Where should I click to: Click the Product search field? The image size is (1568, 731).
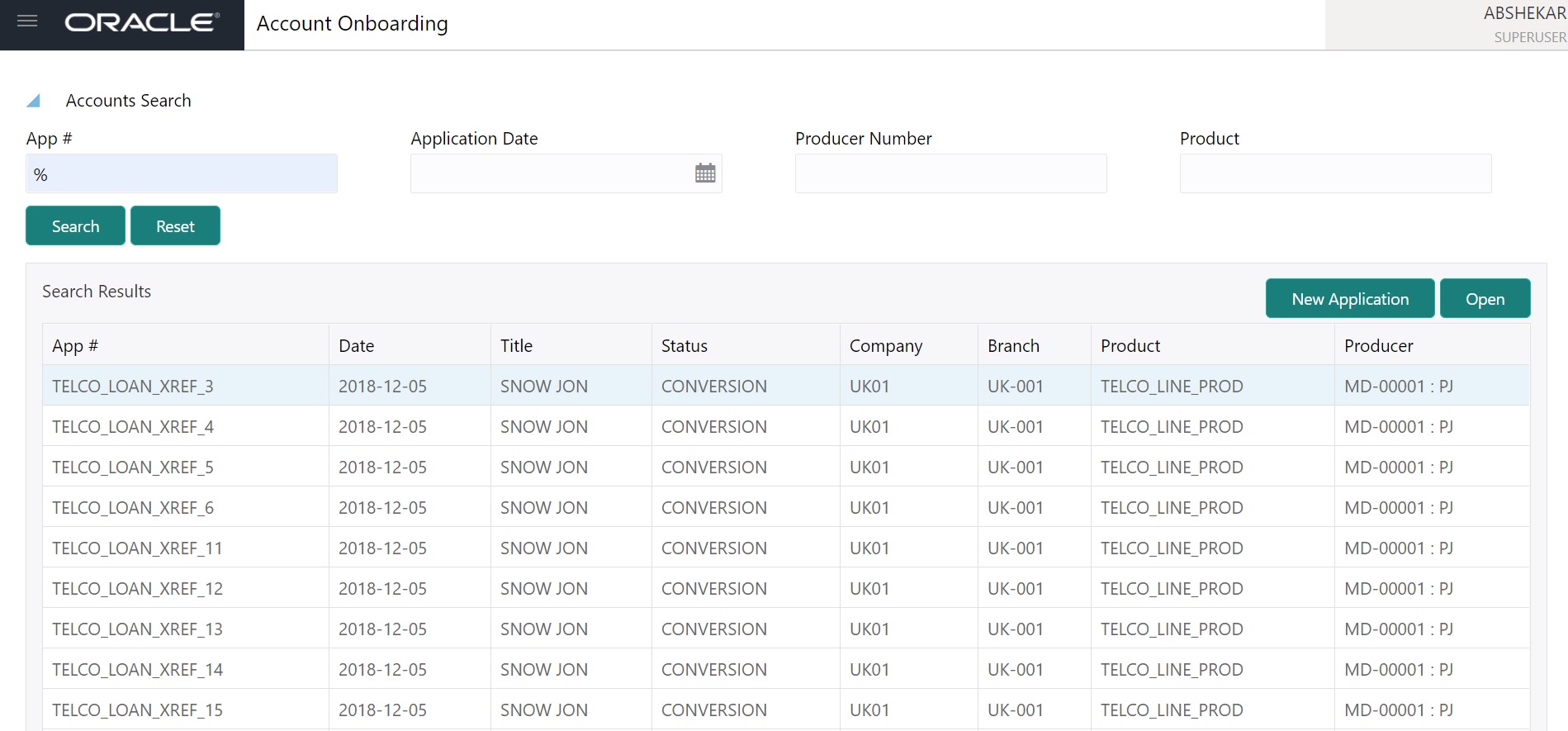[x=1335, y=173]
